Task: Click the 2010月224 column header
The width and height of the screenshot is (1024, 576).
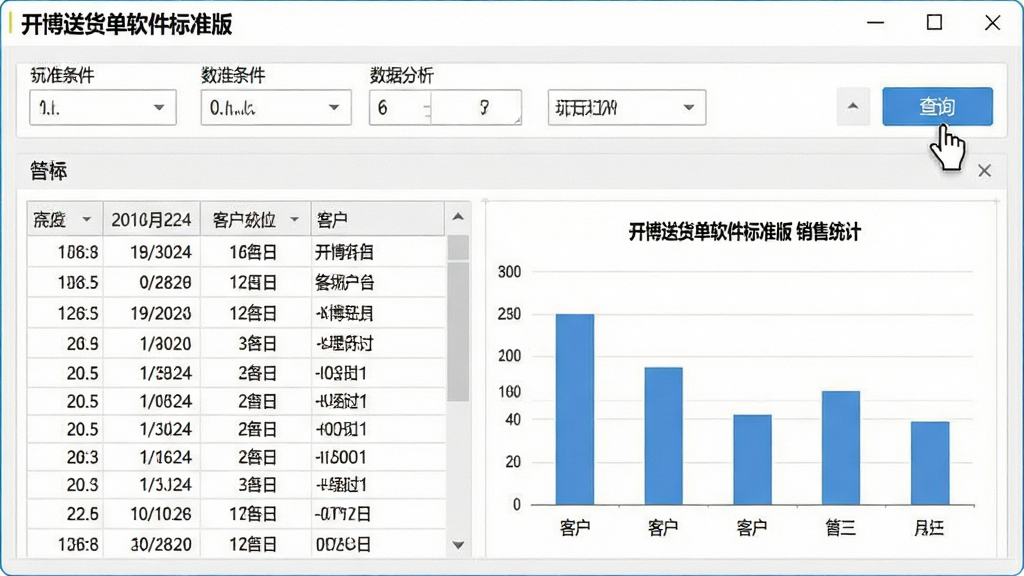Action: 152,219
